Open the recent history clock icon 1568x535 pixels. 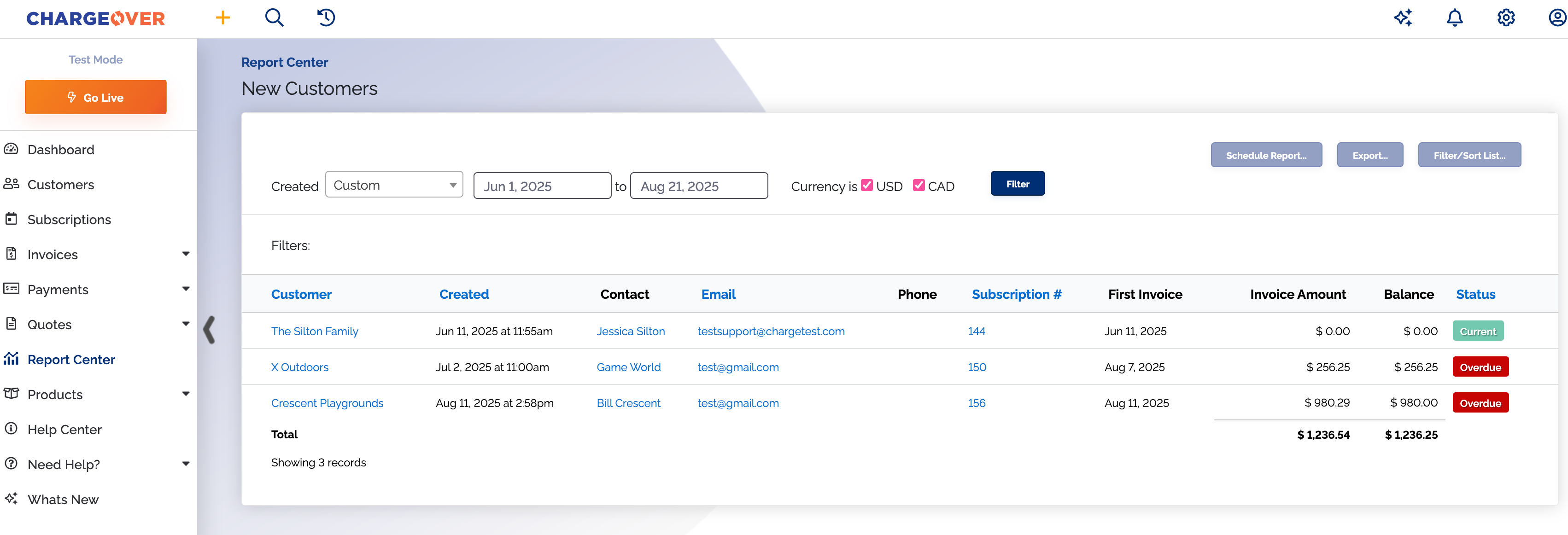point(326,17)
